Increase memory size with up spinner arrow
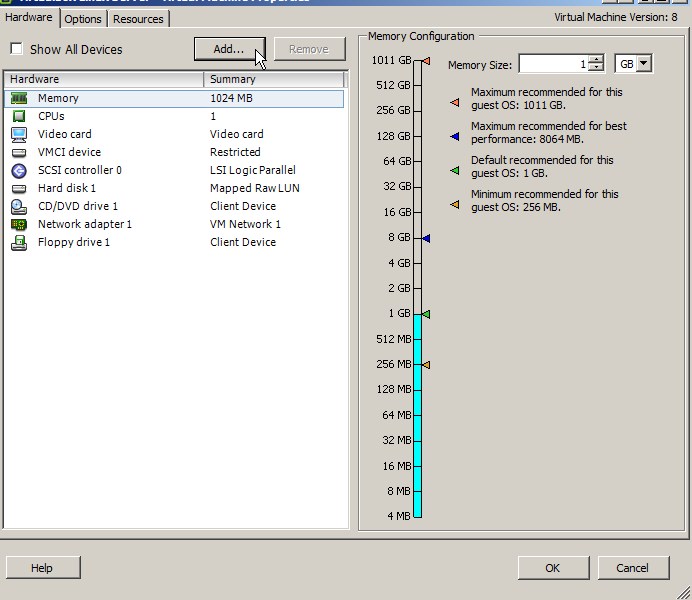692x600 pixels. [x=596, y=60]
